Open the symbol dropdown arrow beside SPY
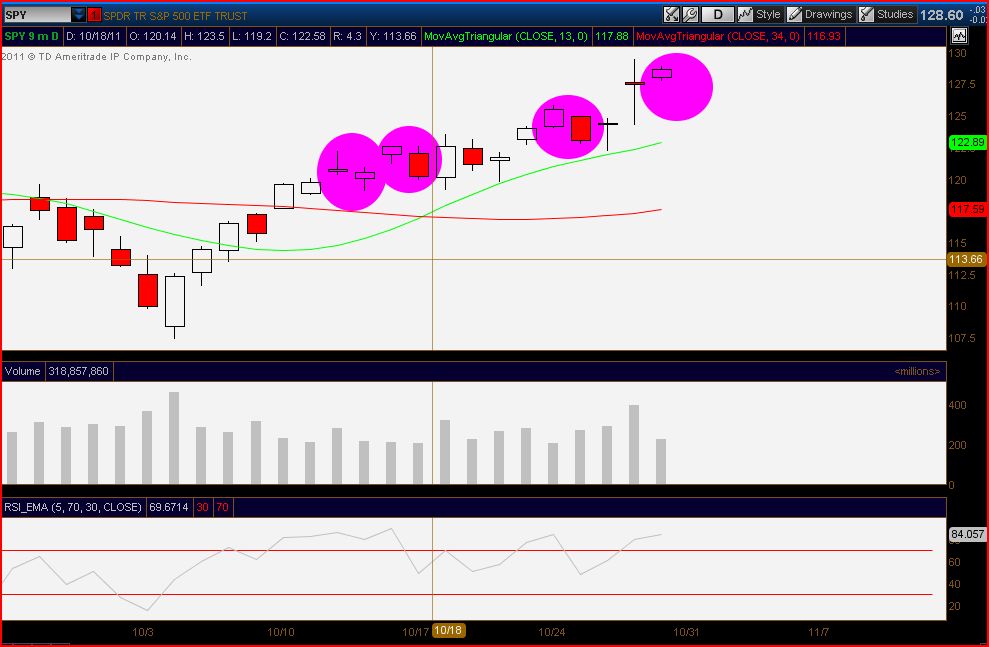The height and width of the screenshot is (647, 989). point(78,15)
